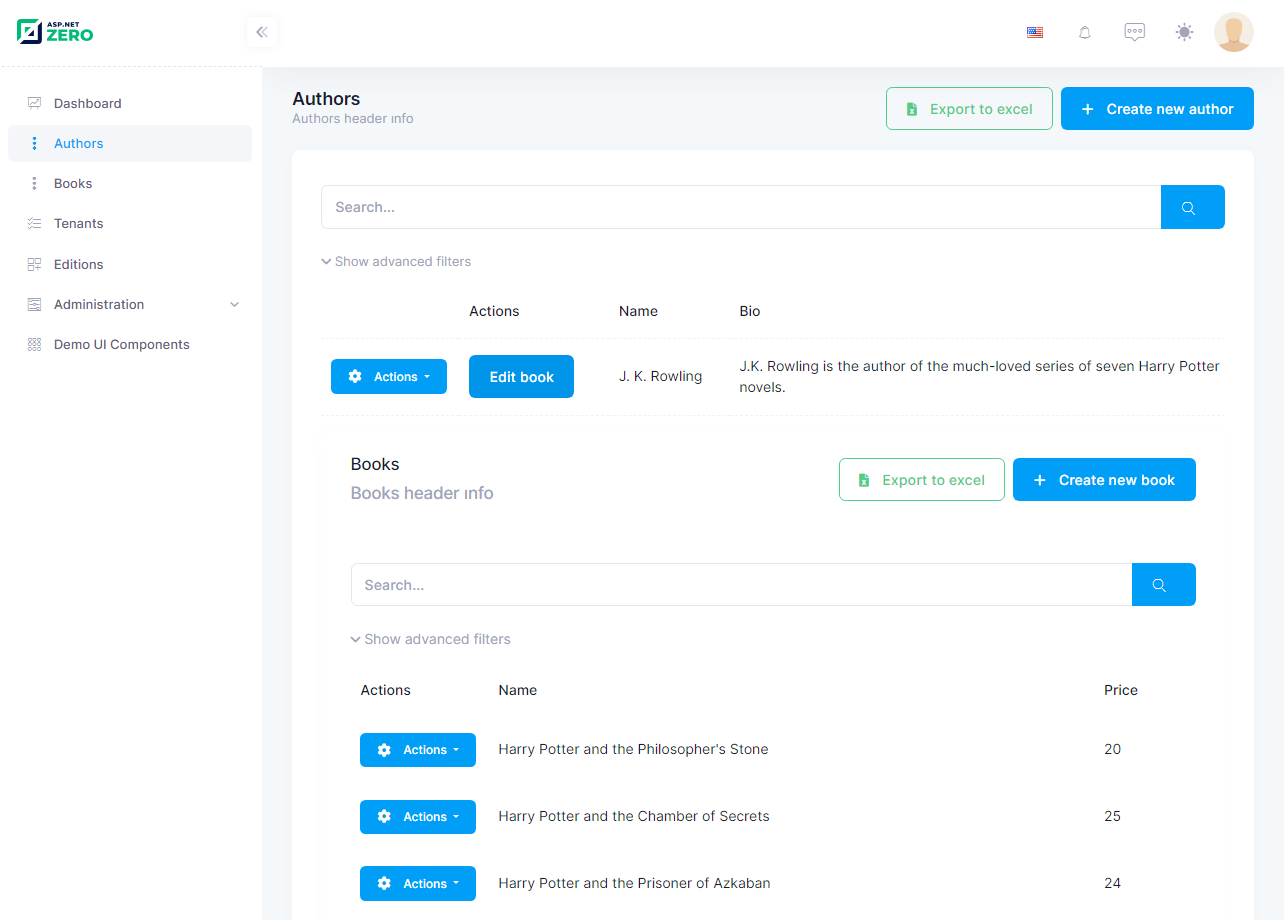
Task: Select Harry Potter and the Chamber of Secrets
Action: [634, 816]
